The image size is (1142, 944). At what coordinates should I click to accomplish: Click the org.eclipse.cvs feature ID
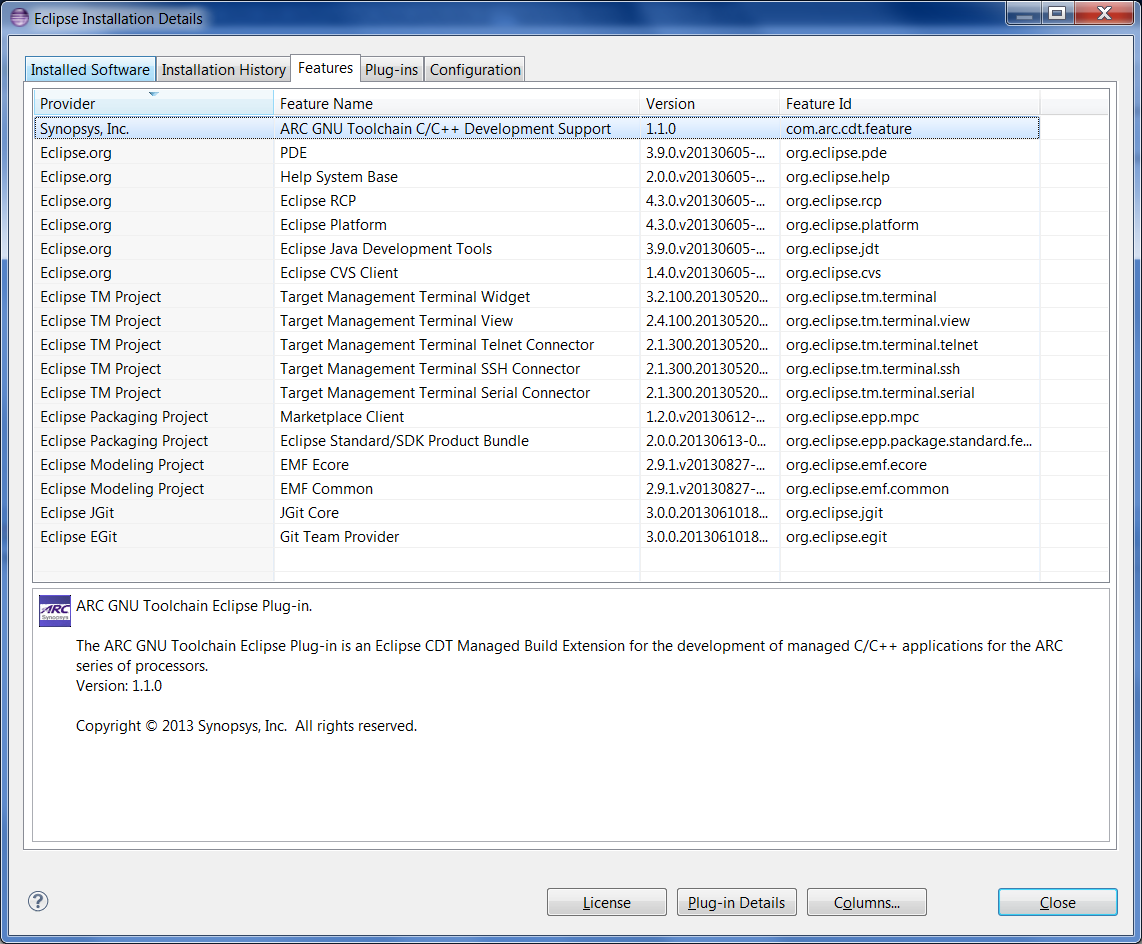833,273
